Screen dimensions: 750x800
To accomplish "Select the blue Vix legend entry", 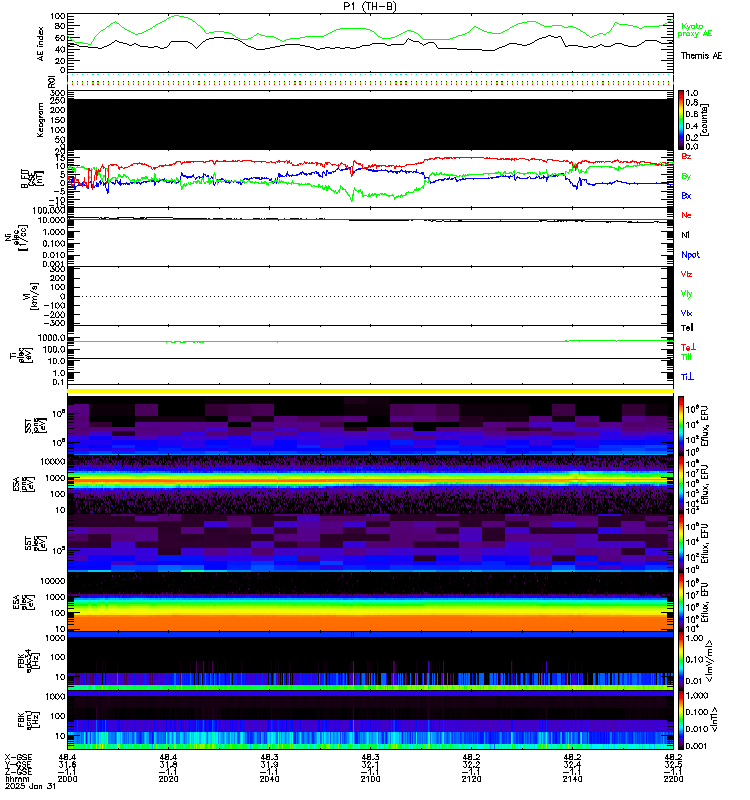I will pos(686,313).
